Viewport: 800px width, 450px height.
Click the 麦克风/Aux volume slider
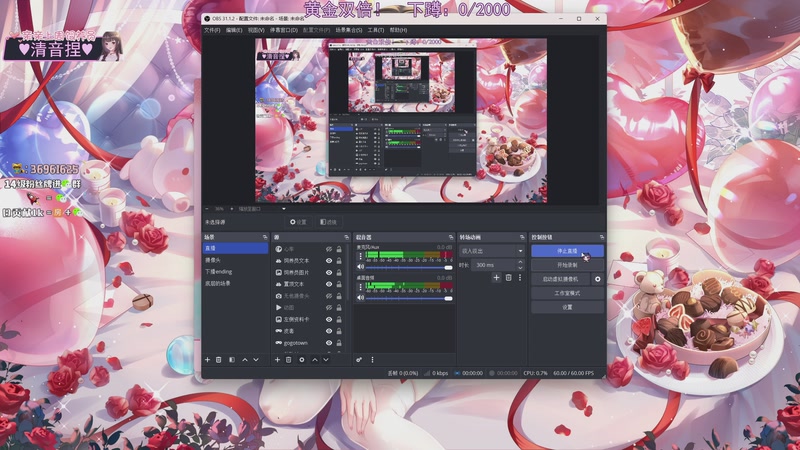[409, 267]
